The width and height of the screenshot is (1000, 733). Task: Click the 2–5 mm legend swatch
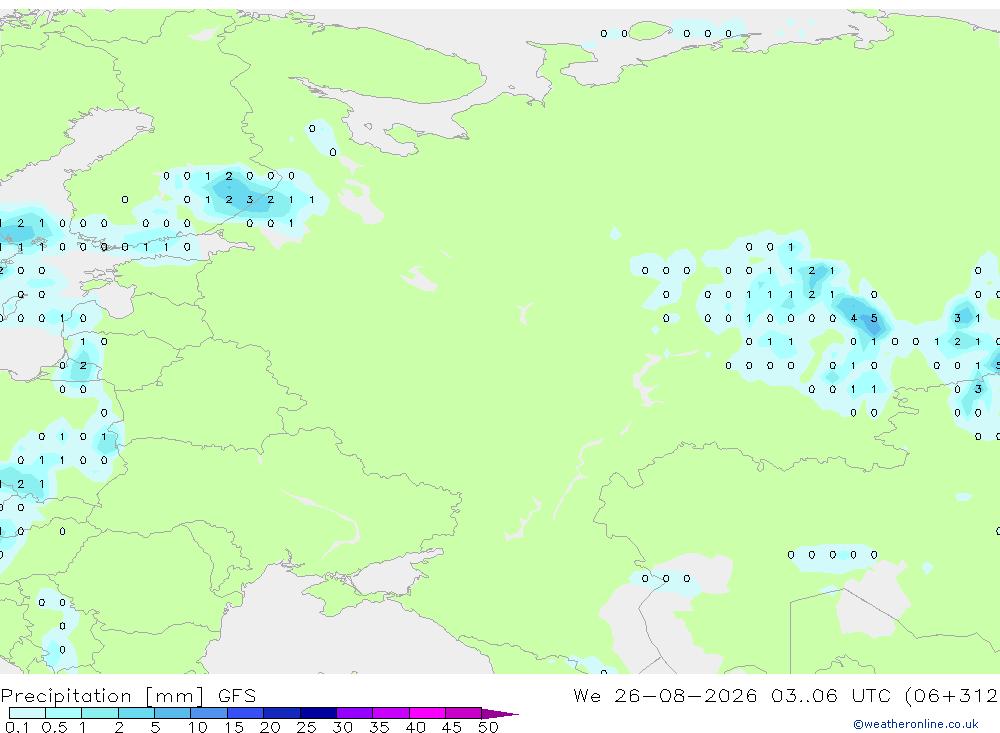(136, 713)
